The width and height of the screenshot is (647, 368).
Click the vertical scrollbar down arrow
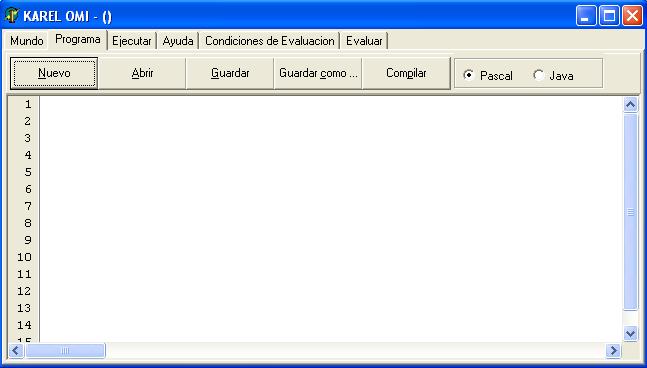pos(630,333)
